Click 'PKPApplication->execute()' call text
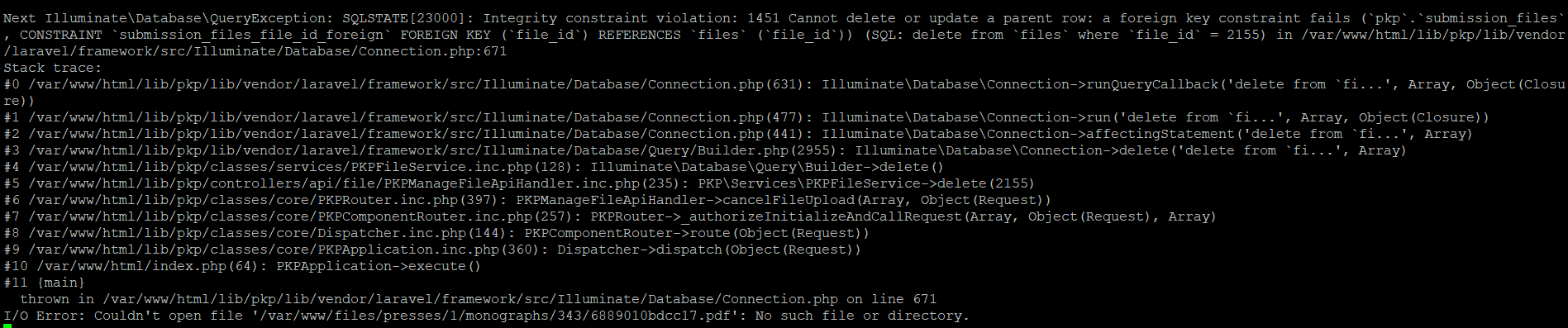Viewport: 1568px width, 328px height. 379,266
